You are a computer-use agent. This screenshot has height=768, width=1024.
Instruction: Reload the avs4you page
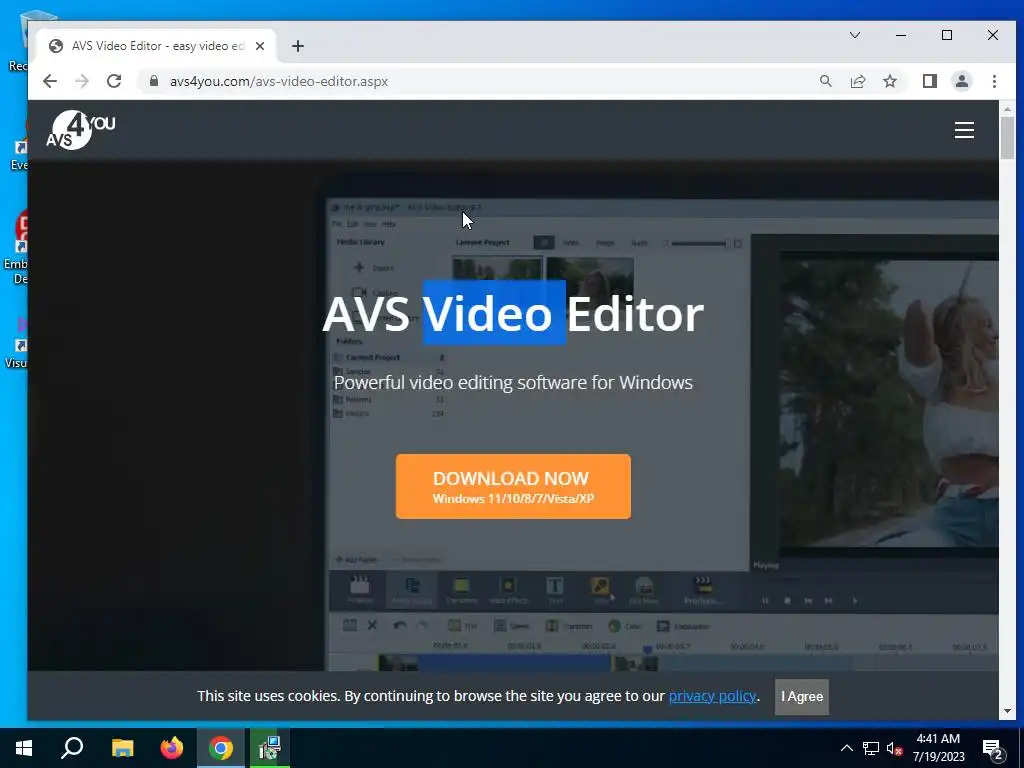(x=114, y=81)
